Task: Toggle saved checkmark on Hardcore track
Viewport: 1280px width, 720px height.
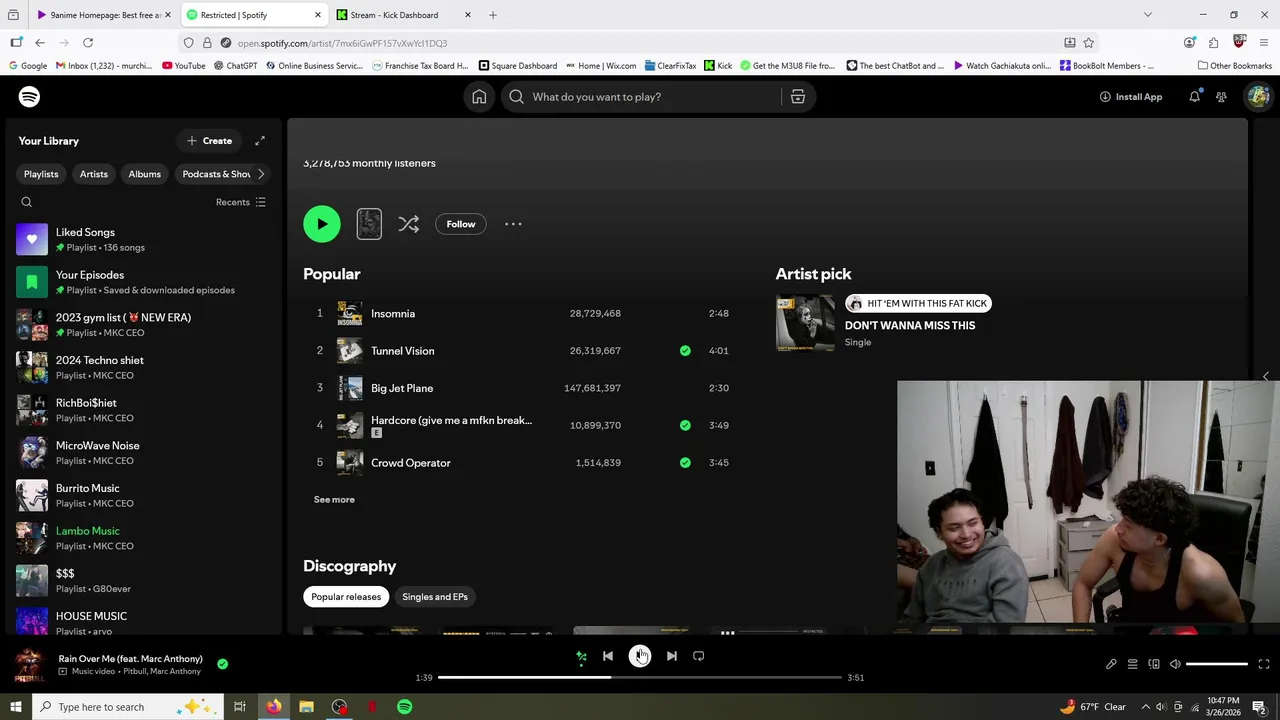Action: point(685,425)
